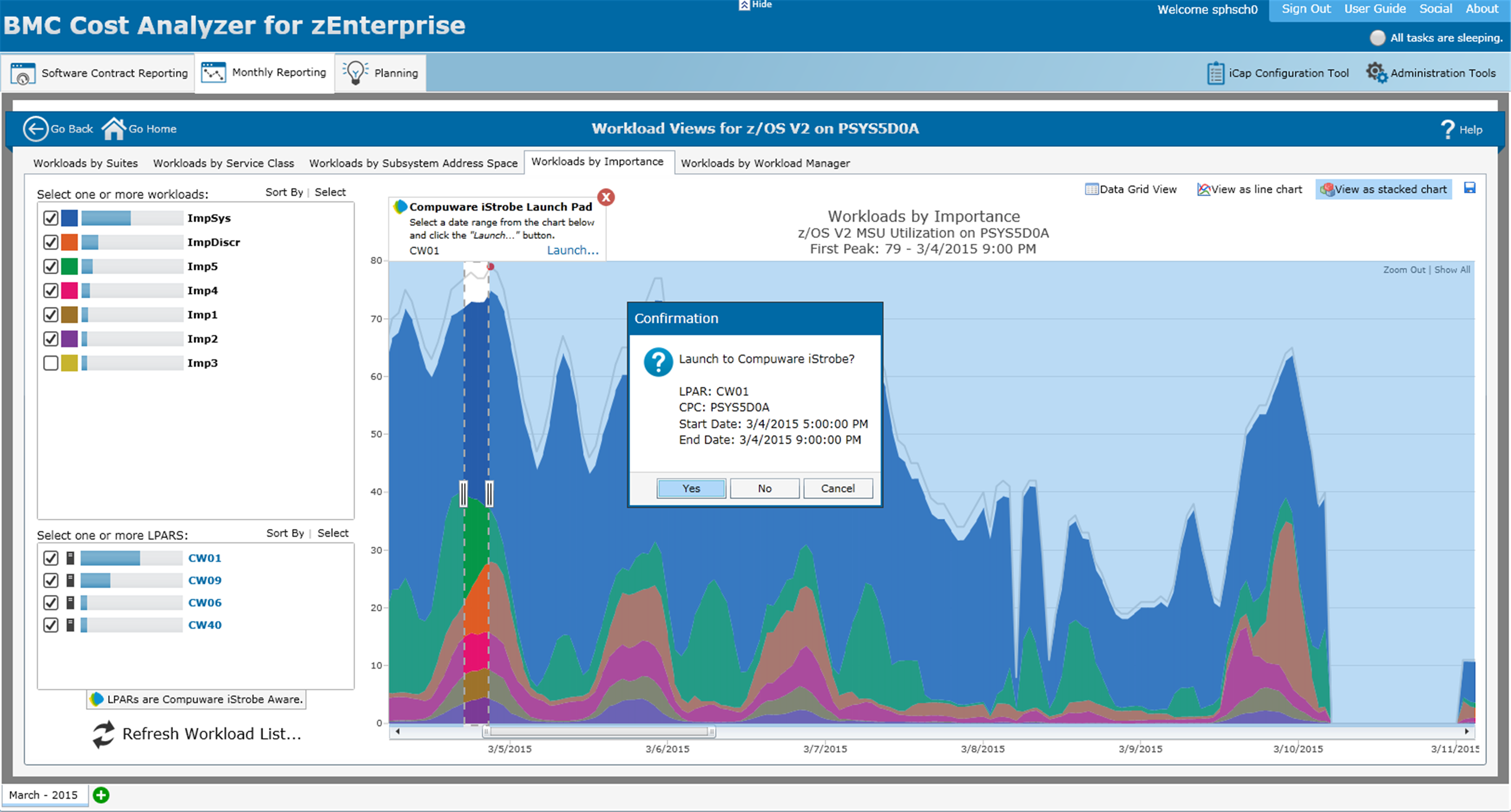Open the Help question mark icon
Screen dimensions: 1511x812
click(x=1447, y=130)
